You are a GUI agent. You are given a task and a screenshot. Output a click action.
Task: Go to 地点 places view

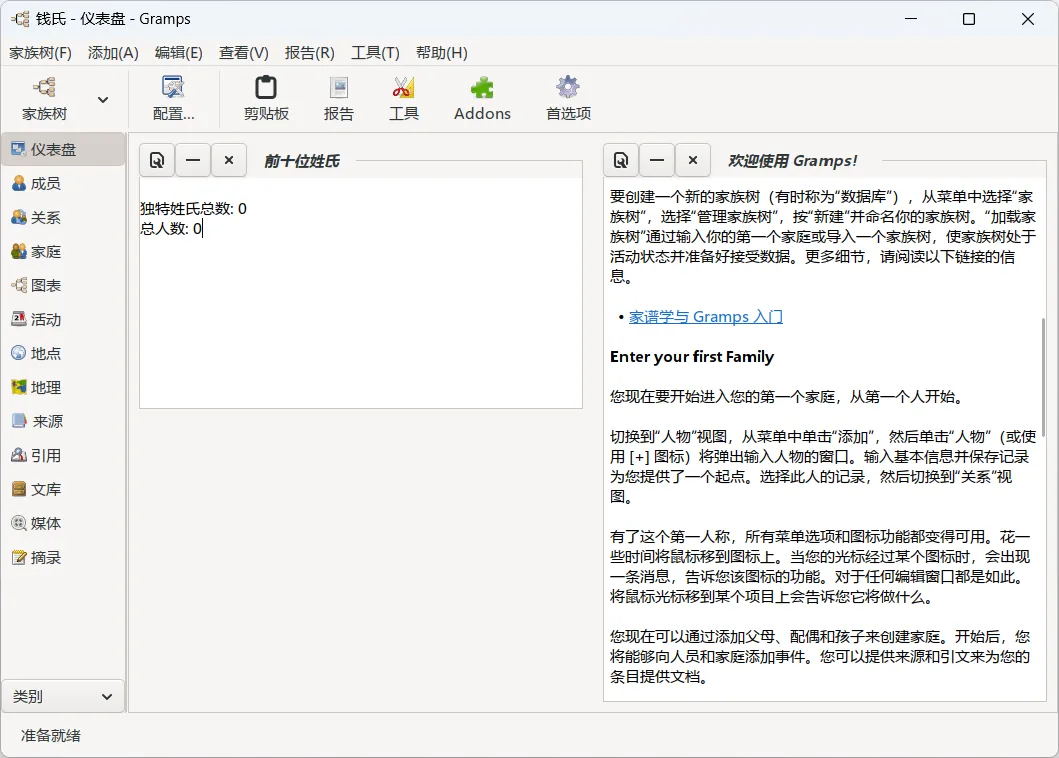tap(63, 353)
